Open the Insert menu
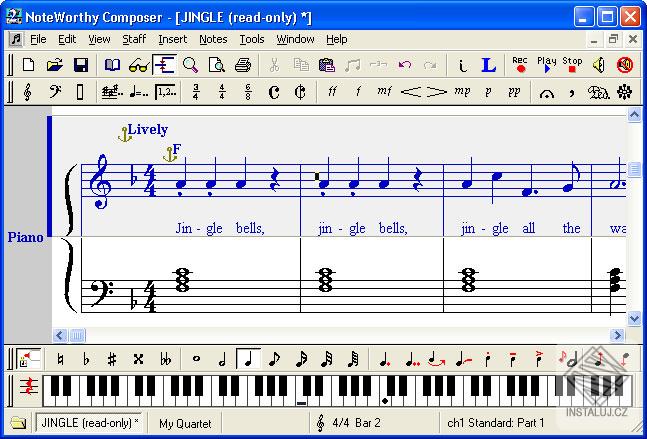The width and height of the screenshot is (647, 439). tap(172, 39)
